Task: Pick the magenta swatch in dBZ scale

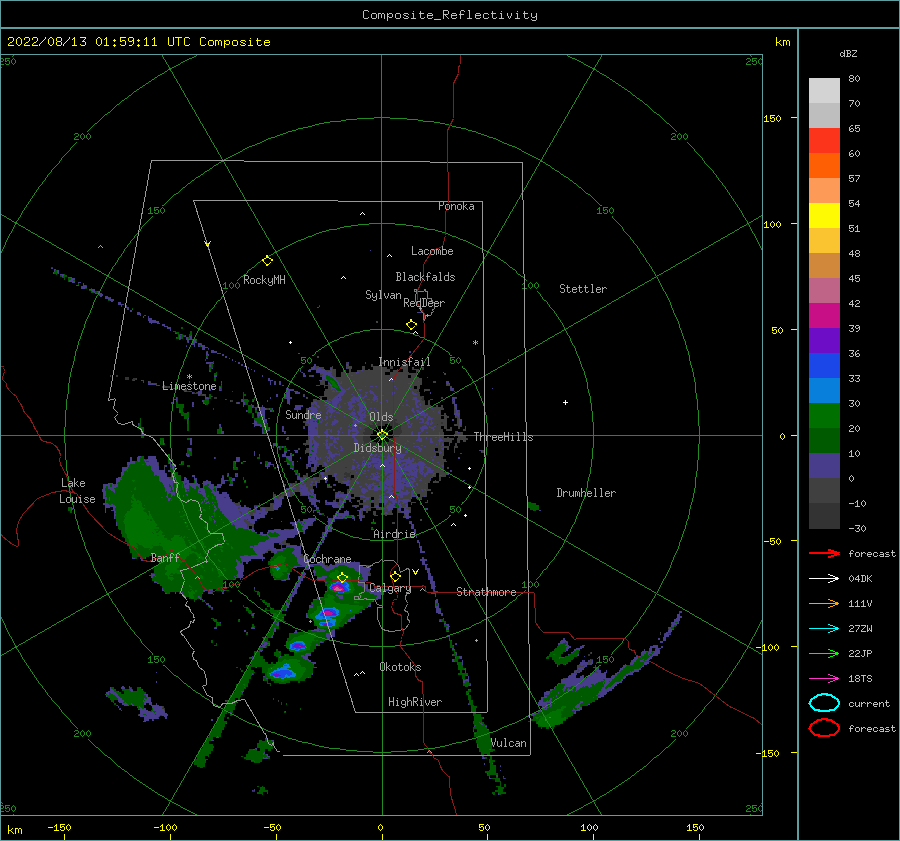Action: pyautogui.click(x=824, y=316)
